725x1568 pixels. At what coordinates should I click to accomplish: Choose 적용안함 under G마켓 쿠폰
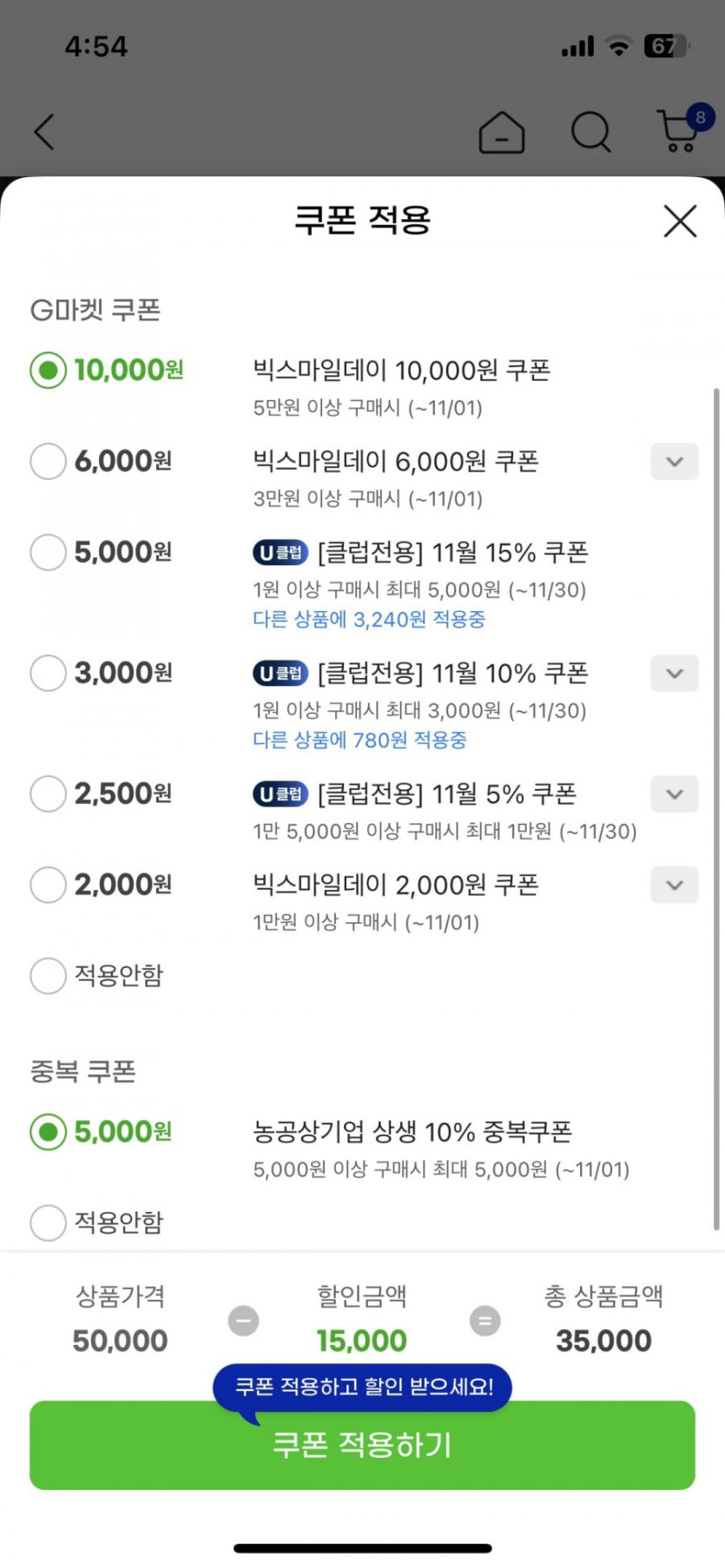[49, 976]
